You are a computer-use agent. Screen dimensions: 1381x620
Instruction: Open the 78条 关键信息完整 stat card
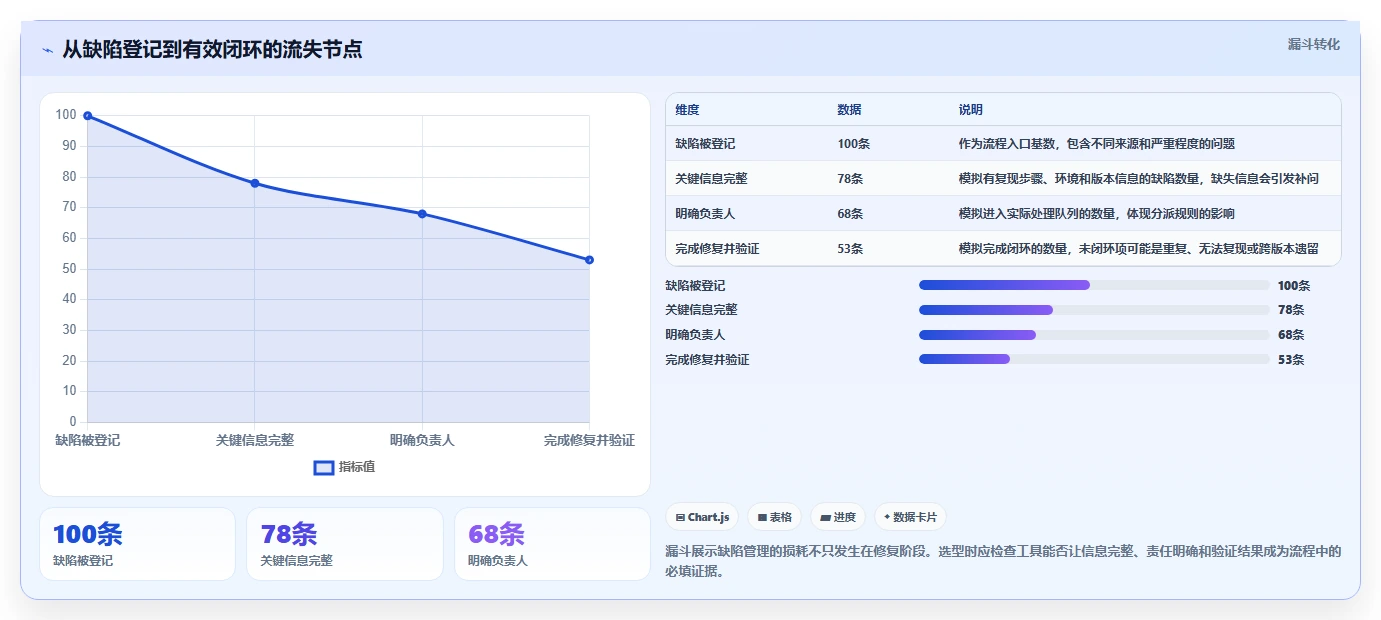pyautogui.click(x=345, y=544)
